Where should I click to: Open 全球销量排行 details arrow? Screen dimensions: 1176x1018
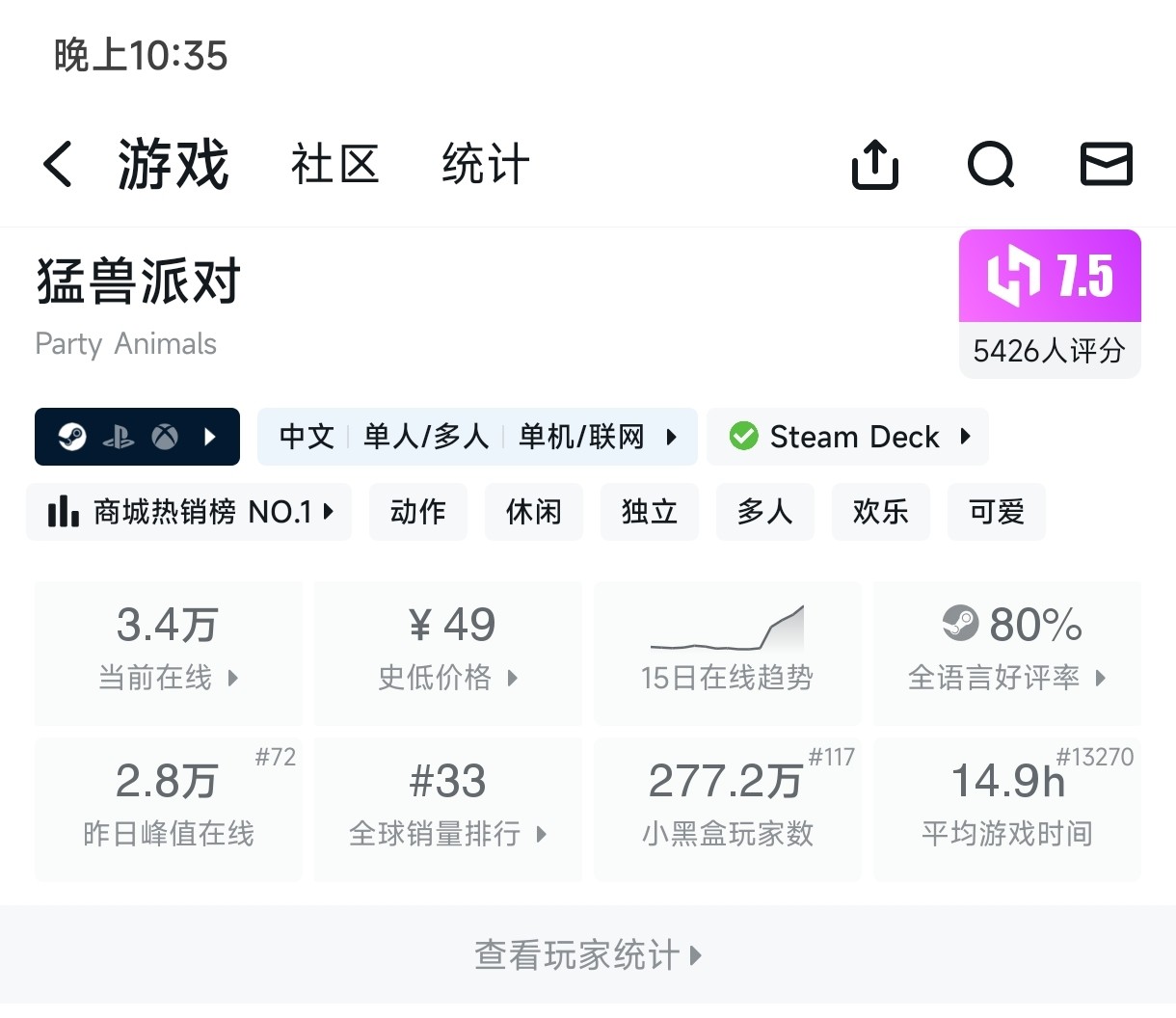click(541, 834)
